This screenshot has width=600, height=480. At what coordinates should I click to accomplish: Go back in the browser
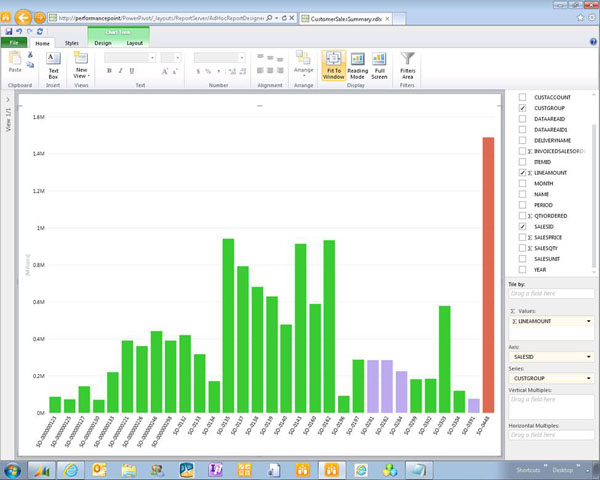pyautogui.click(x=23, y=18)
